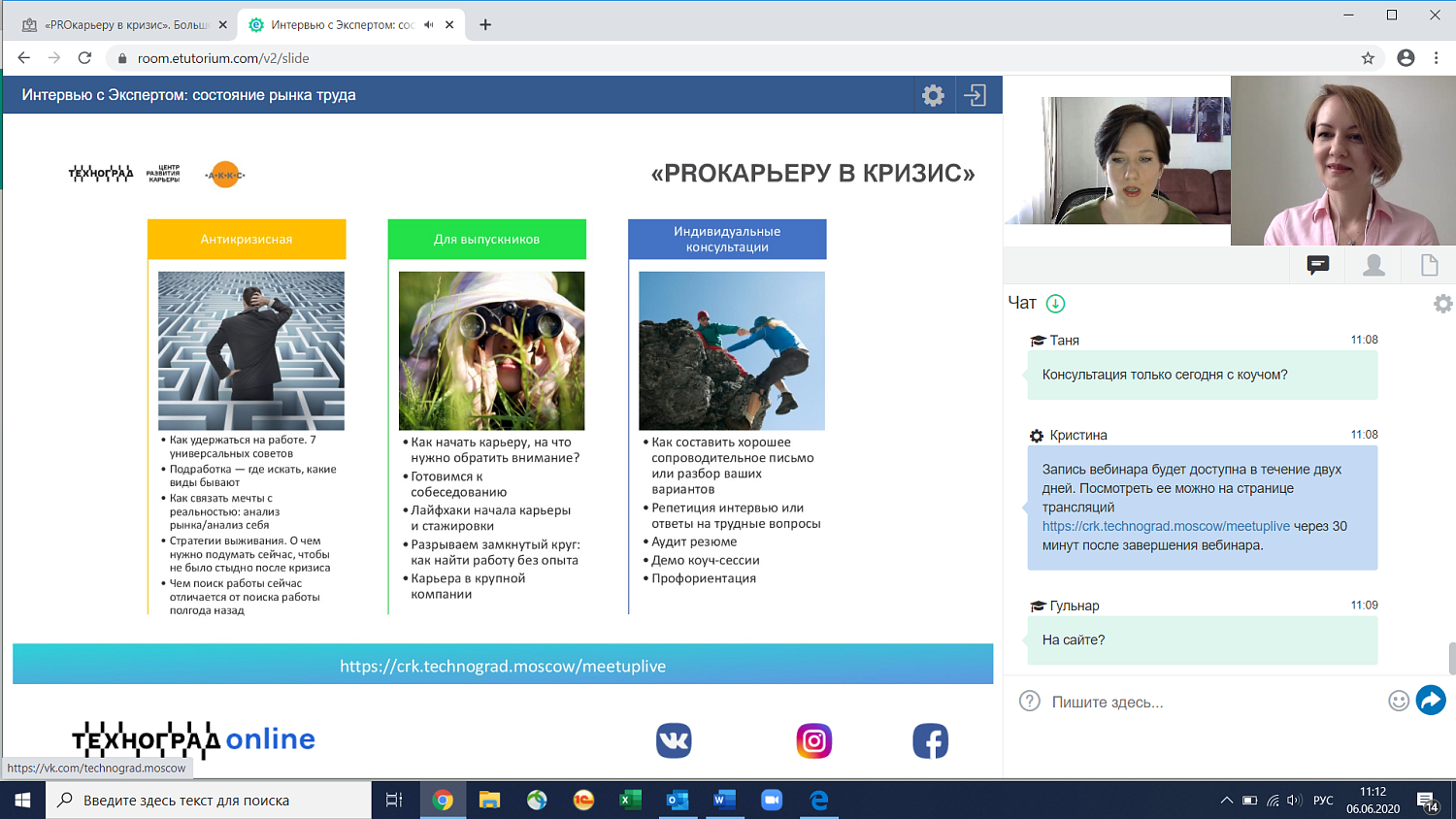Click the binoculars photo thumbnail

tap(492, 350)
